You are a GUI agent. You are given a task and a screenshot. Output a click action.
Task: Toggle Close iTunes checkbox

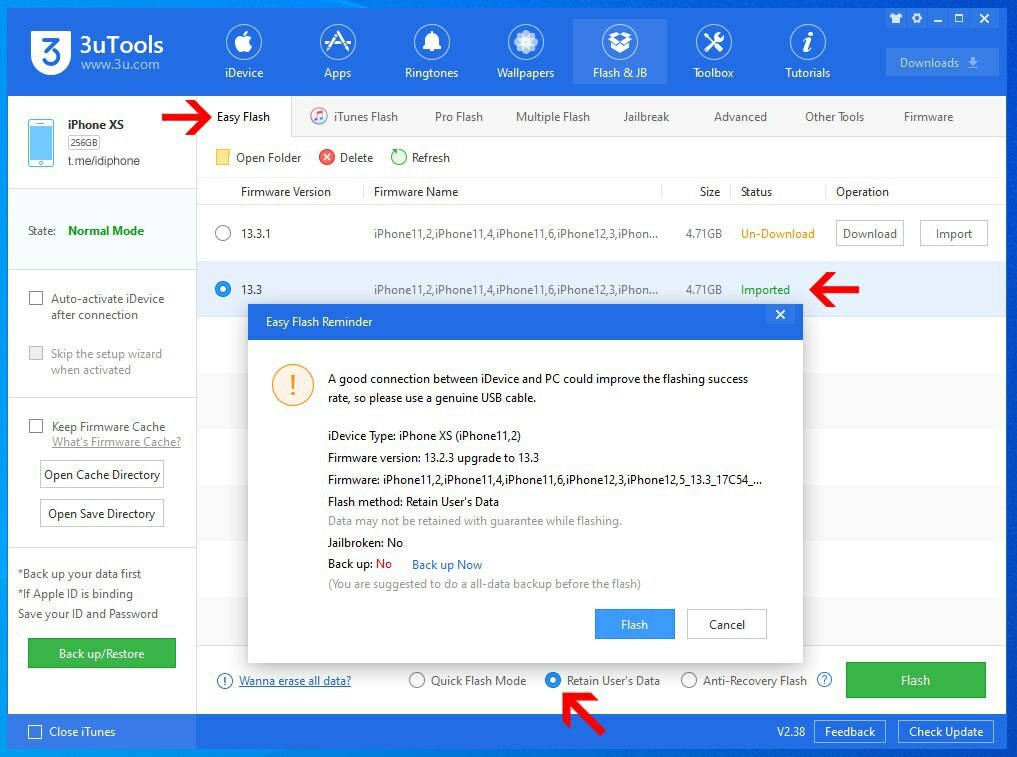coord(35,732)
